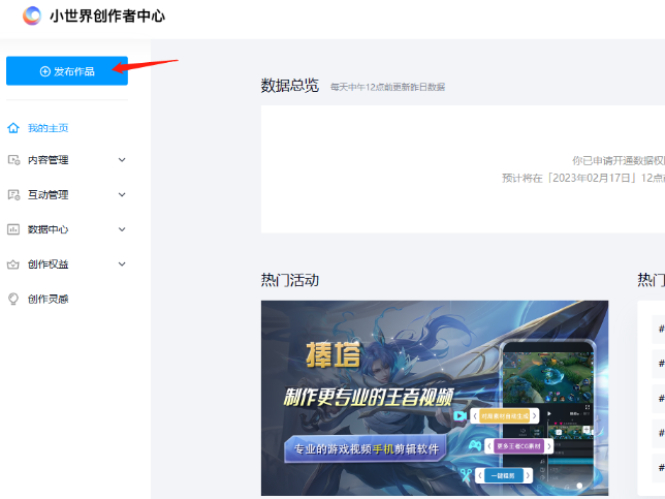Click the 发布作品 publish button
This screenshot has width=665, height=499.
(x=67, y=71)
